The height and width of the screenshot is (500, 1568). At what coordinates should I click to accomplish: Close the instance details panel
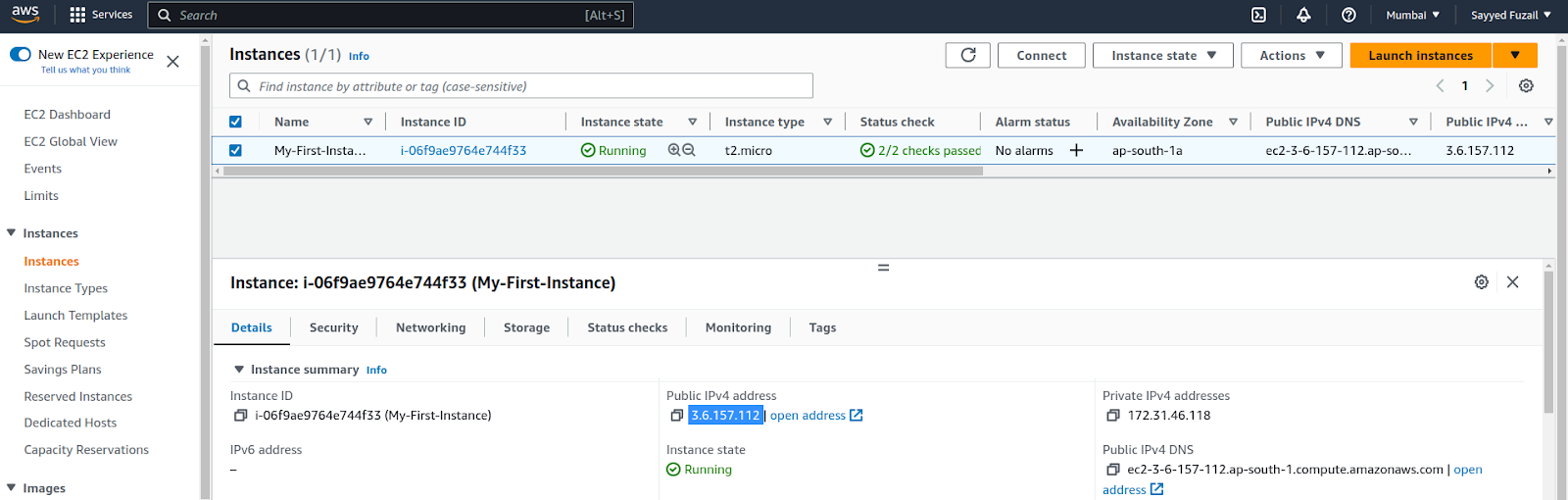1513,282
